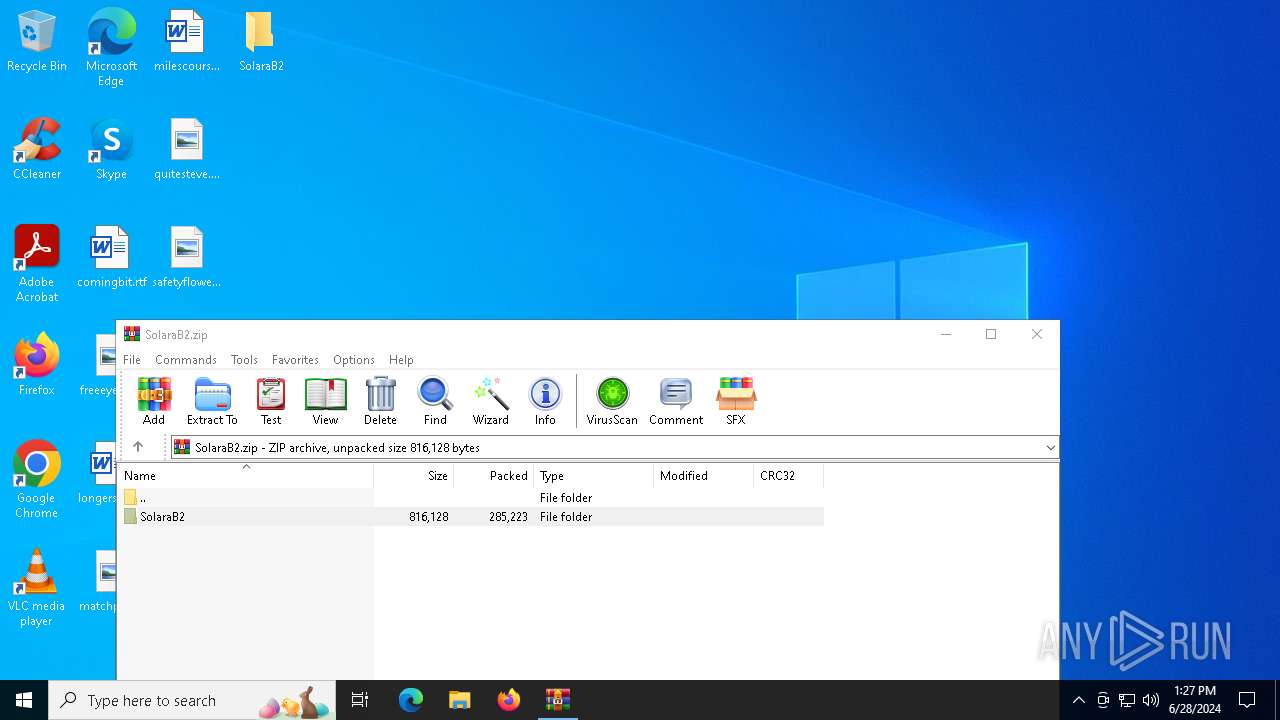Select the comingbit.rtf desktop file
Image resolution: width=1280 pixels, height=720 pixels.
click(x=111, y=258)
